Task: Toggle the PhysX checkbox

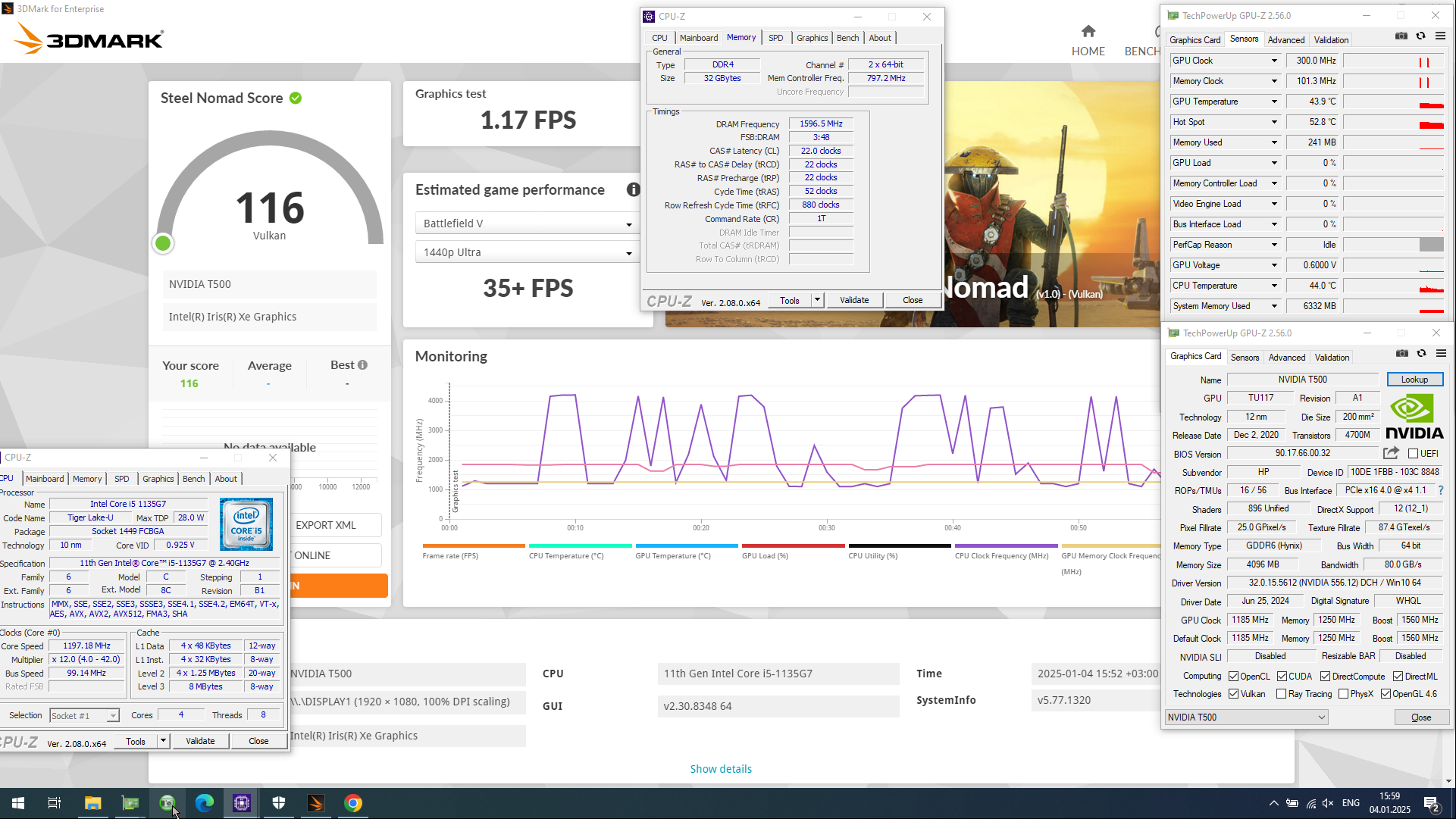Action: [x=1344, y=694]
